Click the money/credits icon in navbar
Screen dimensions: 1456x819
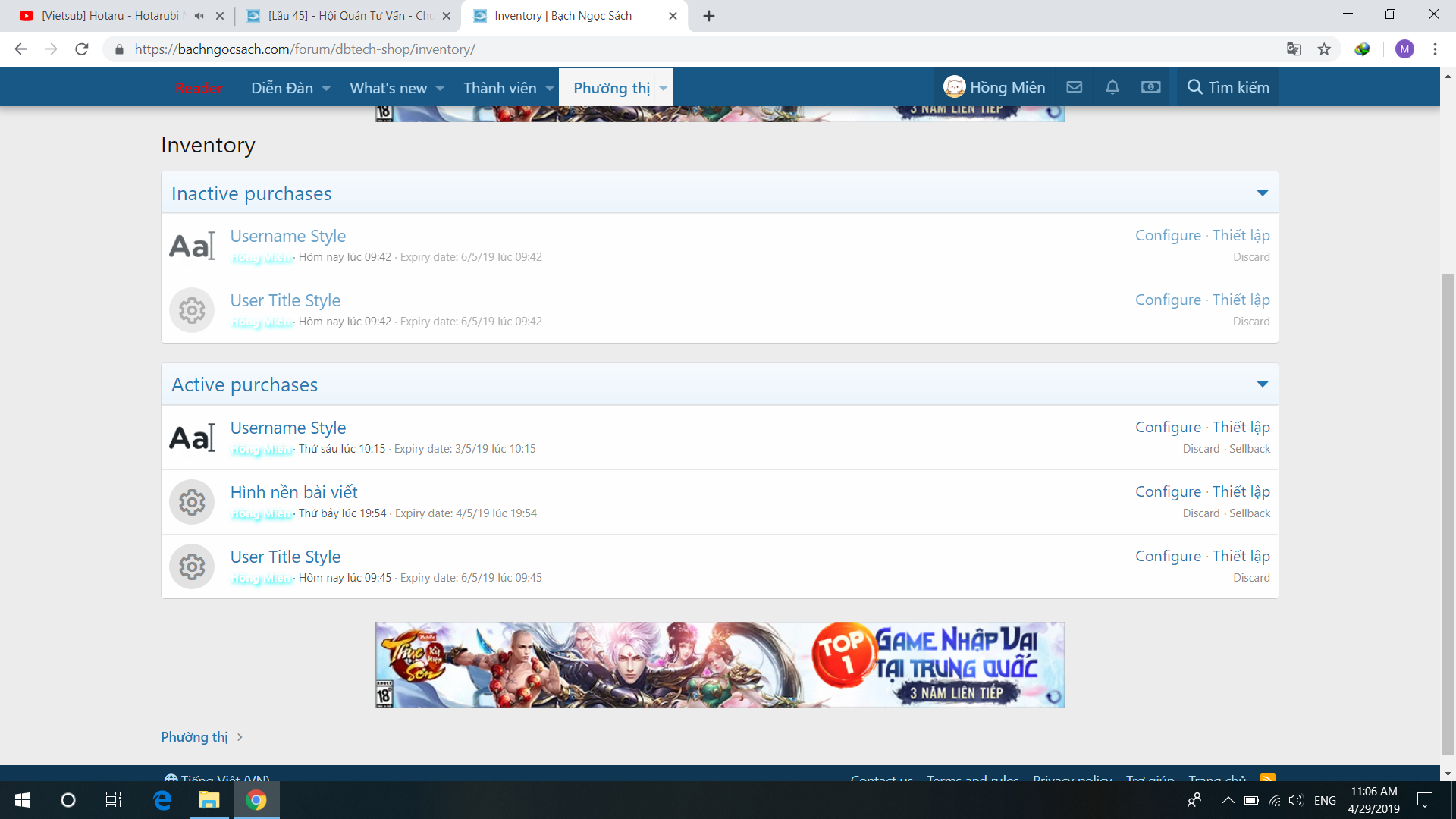tap(1150, 87)
